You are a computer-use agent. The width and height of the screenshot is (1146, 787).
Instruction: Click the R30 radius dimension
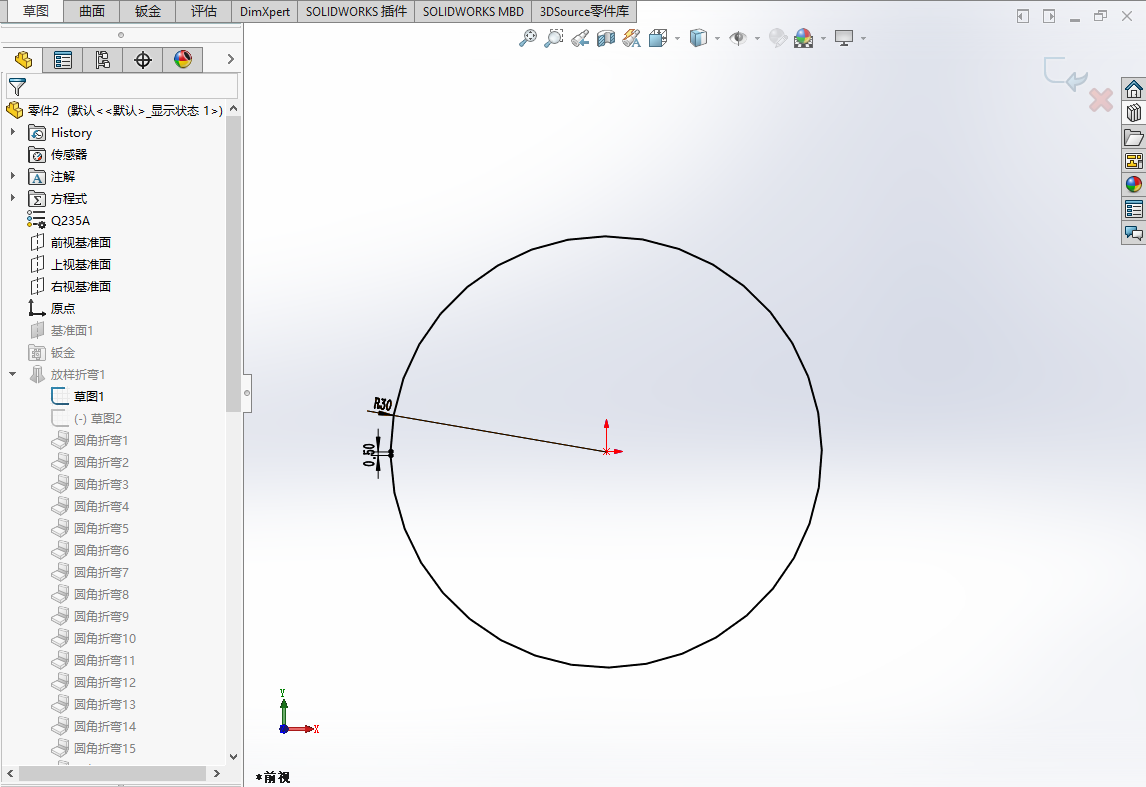(383, 405)
